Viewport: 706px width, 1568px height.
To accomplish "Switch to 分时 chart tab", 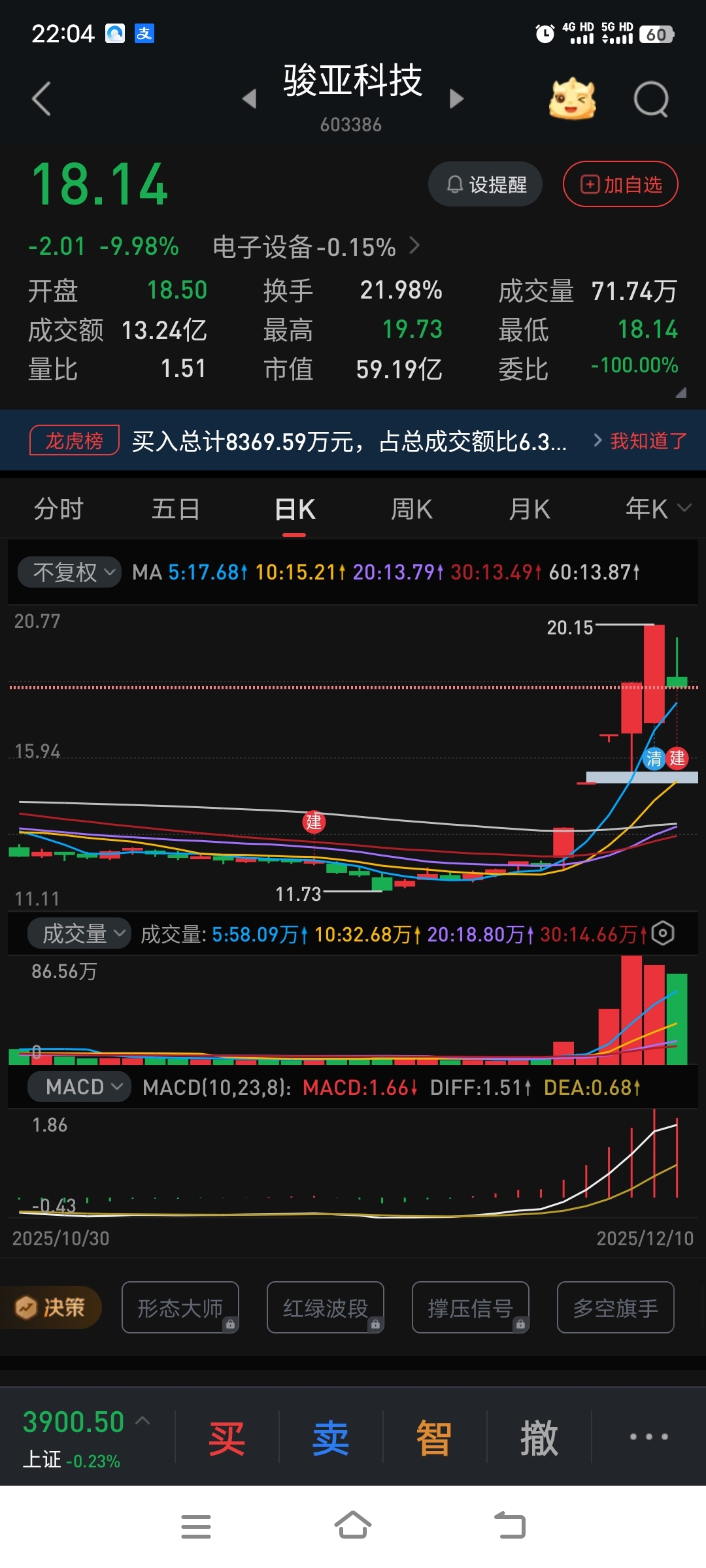I will [59, 509].
